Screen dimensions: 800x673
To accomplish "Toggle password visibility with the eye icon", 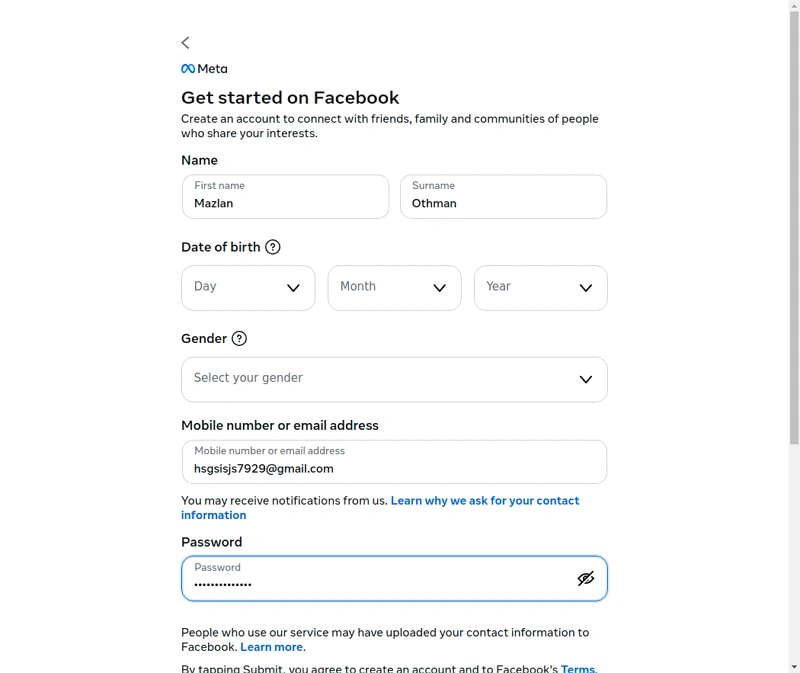I will pyautogui.click(x=586, y=578).
